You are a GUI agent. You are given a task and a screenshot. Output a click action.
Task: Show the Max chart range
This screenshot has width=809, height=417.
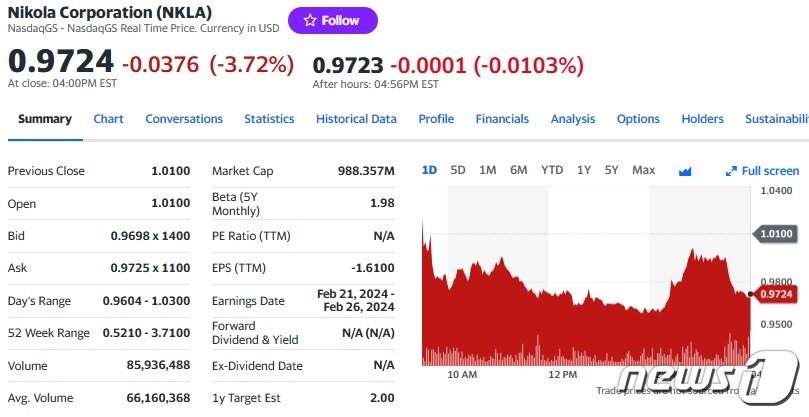pos(643,170)
